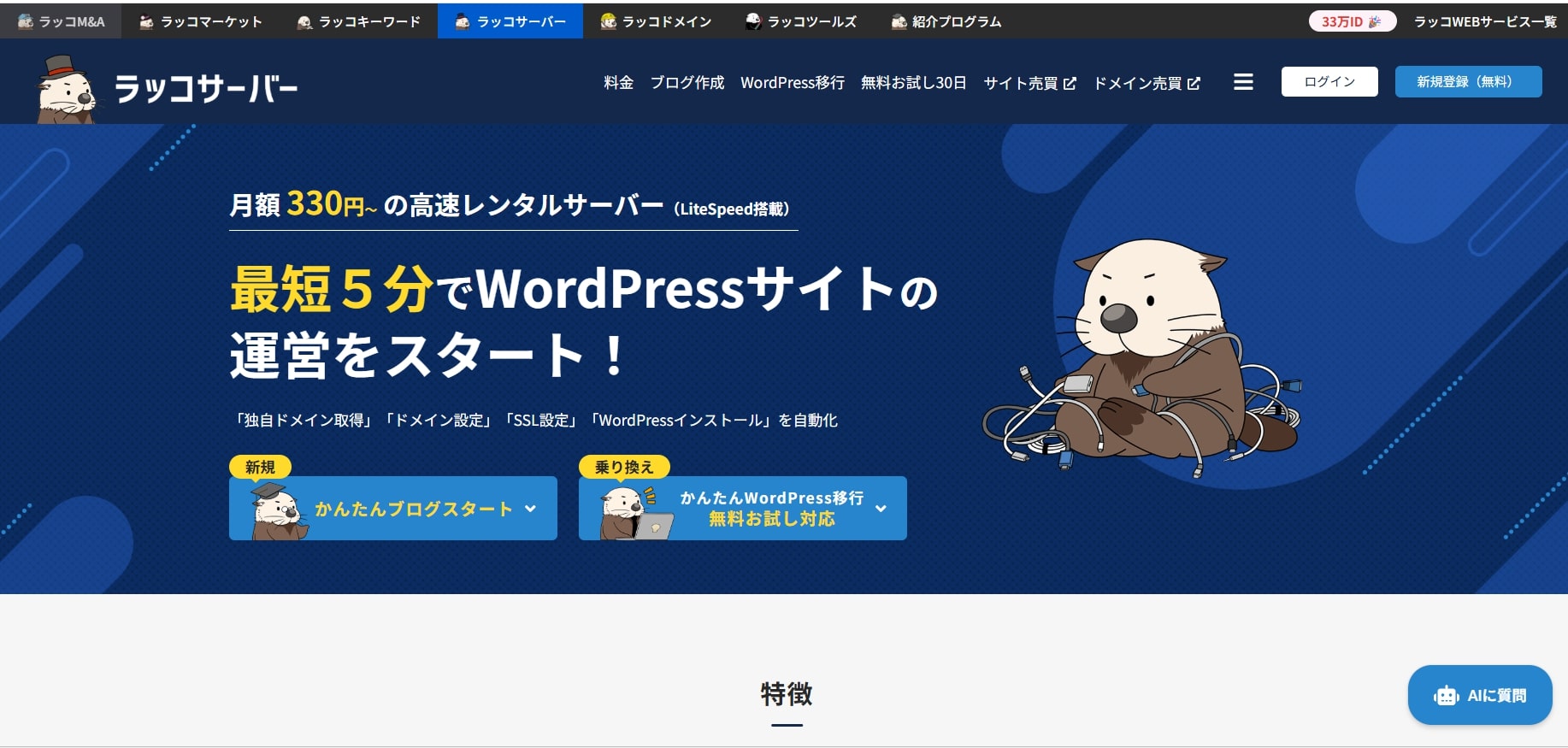Click the 乗り換え yellow label
This screenshot has height=748, width=1568.
[x=624, y=467]
